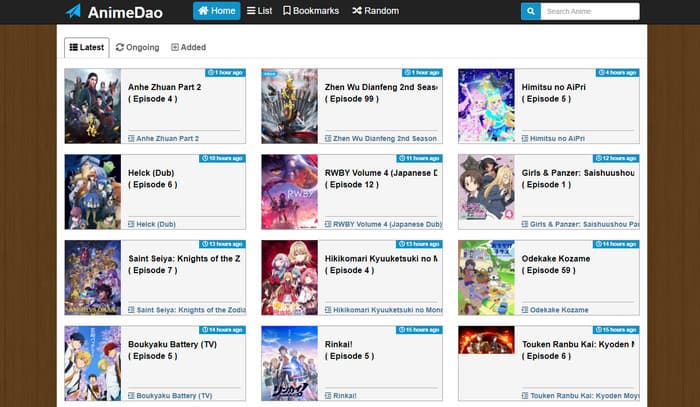Open the Odekake Kozame poster thumbnail
This screenshot has width=700, height=407.
(x=486, y=278)
